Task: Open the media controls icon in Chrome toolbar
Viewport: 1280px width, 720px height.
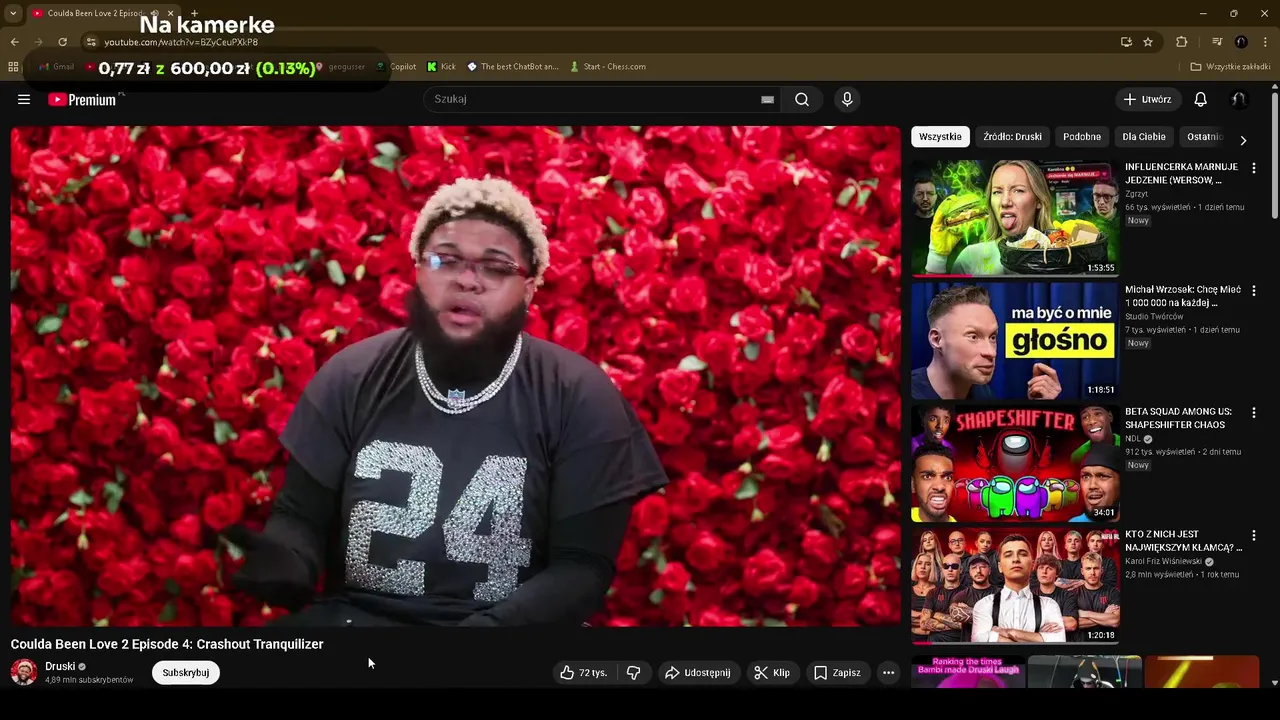Action: tap(1217, 42)
